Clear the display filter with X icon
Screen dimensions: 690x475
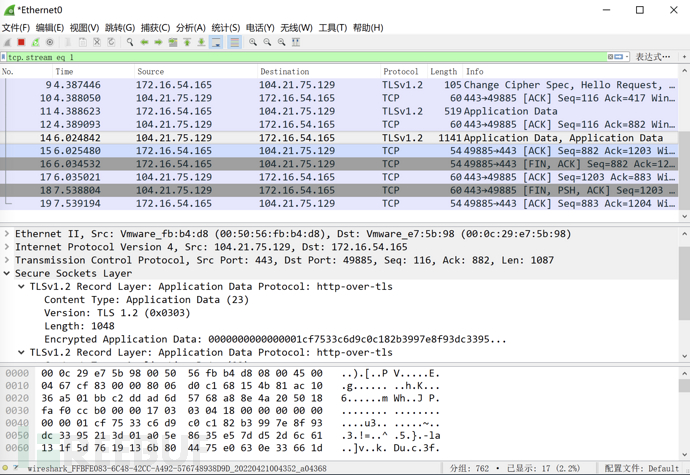pos(610,57)
